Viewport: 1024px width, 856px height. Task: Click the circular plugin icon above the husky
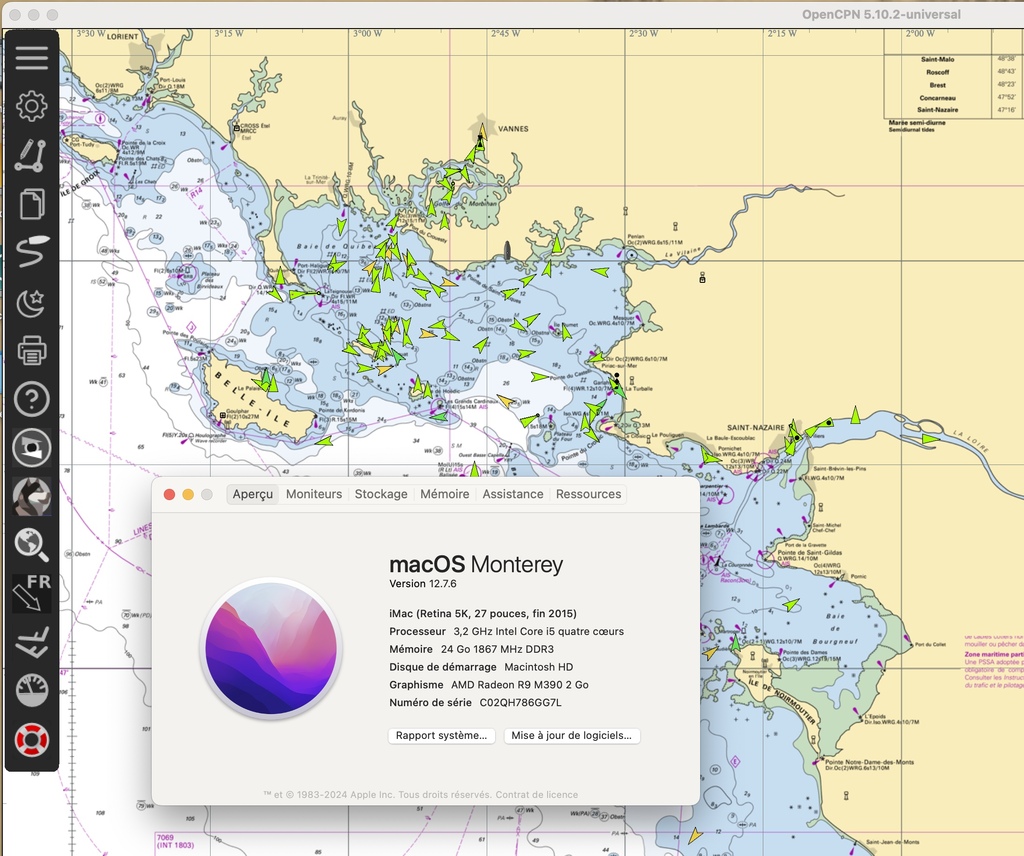coord(32,447)
